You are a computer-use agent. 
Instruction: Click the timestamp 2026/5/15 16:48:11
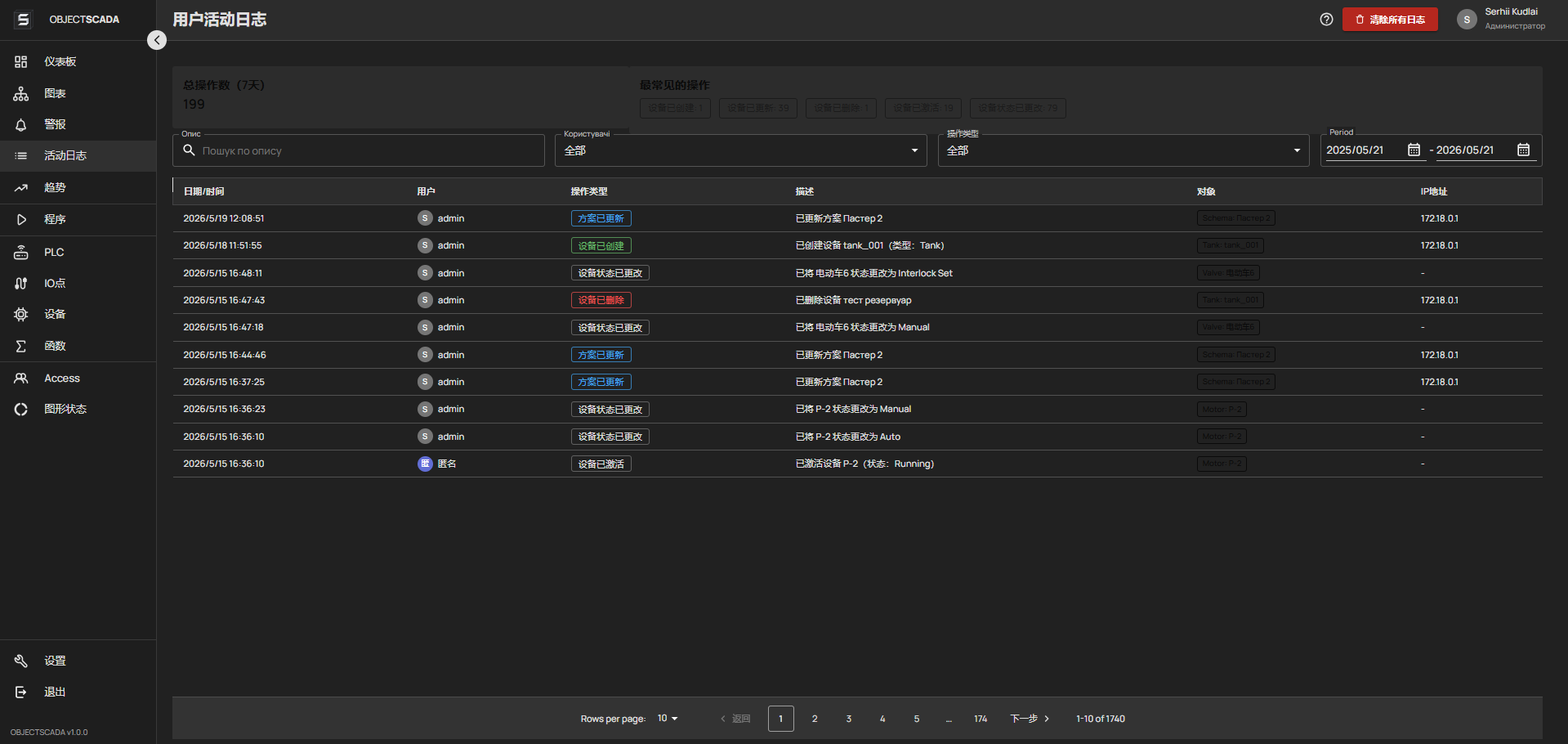pyautogui.click(x=223, y=273)
